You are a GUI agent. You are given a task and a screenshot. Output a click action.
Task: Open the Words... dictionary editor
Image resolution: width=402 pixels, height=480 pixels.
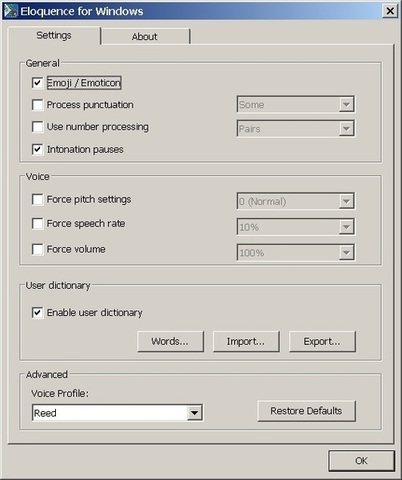click(170, 341)
